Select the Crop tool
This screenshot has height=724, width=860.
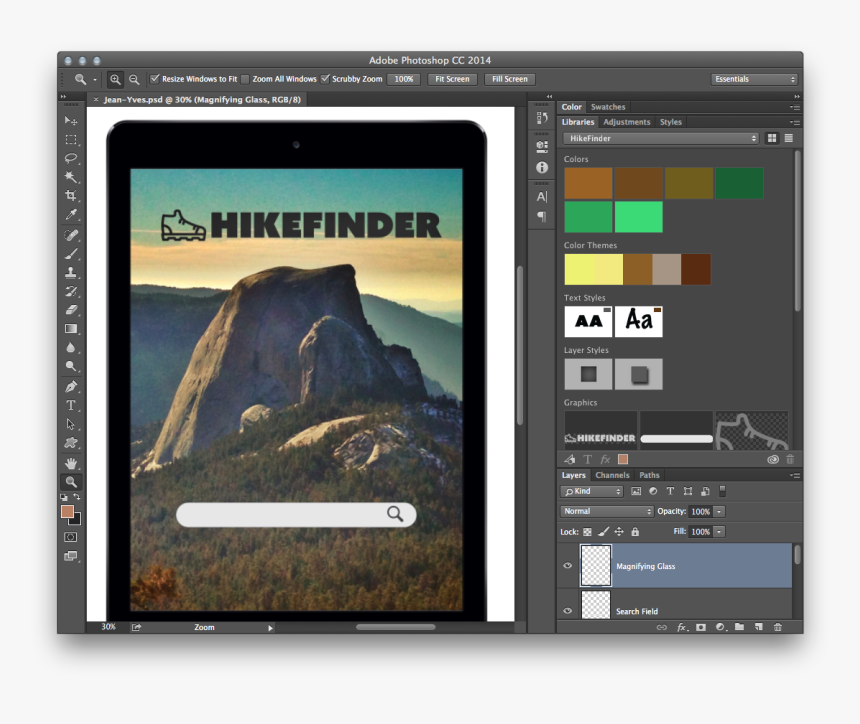(x=71, y=195)
